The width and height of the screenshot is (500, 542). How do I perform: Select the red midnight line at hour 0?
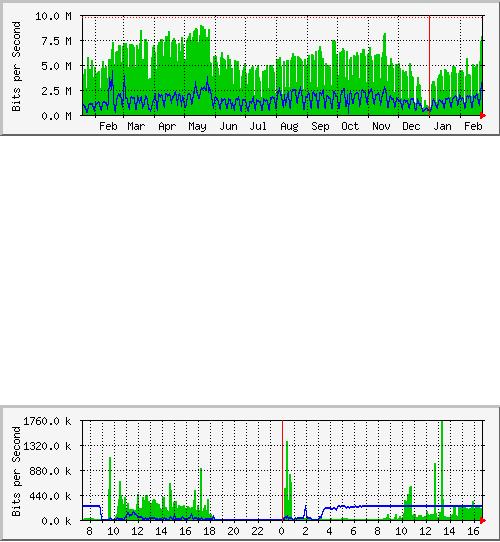click(283, 470)
